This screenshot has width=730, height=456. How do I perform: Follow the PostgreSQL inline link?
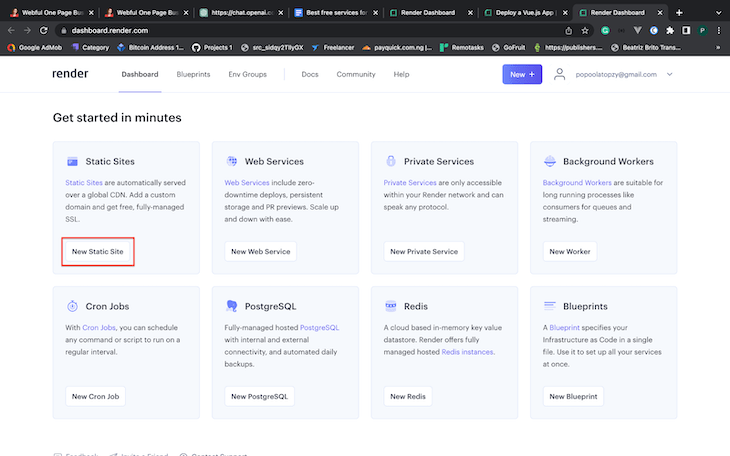pos(319,327)
